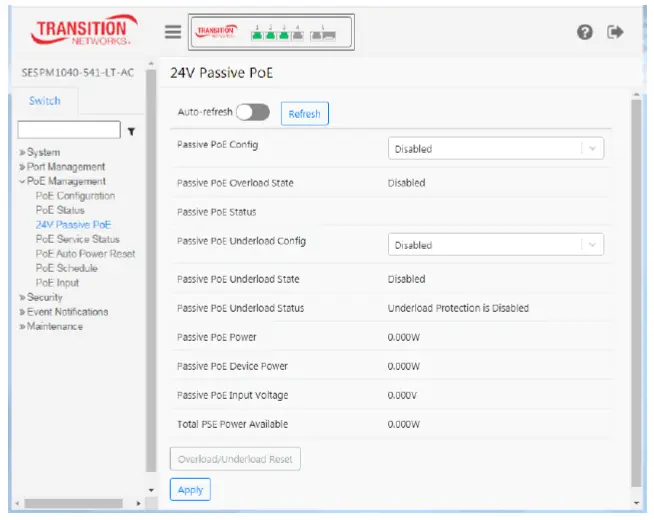Open the help question mark icon
The height and width of the screenshot is (520, 654).
point(585,32)
